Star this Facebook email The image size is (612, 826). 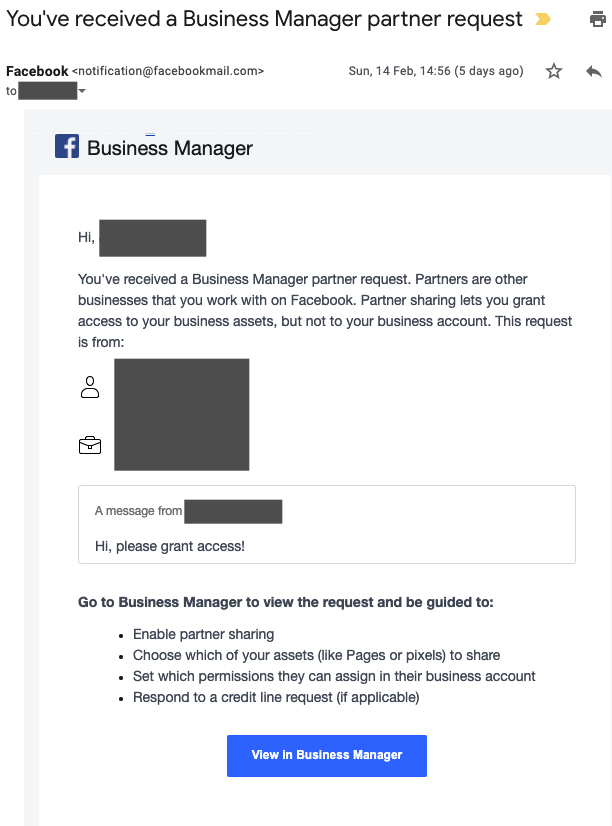coord(554,71)
